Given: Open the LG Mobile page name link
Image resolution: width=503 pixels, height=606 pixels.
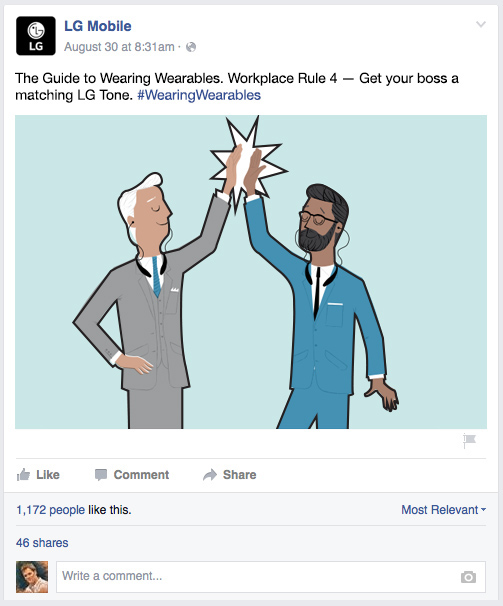Looking at the screenshot, I should tap(98, 26).
